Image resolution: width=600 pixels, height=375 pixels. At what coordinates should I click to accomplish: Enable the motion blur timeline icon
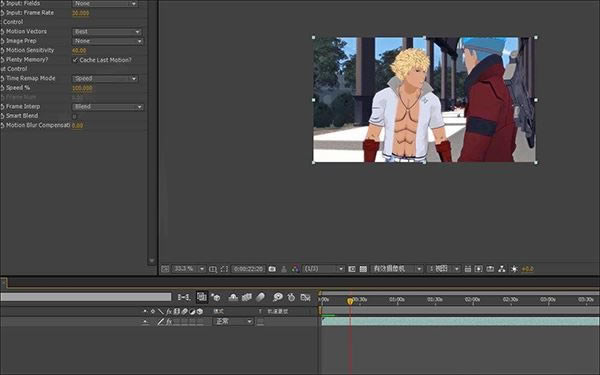coord(260,297)
